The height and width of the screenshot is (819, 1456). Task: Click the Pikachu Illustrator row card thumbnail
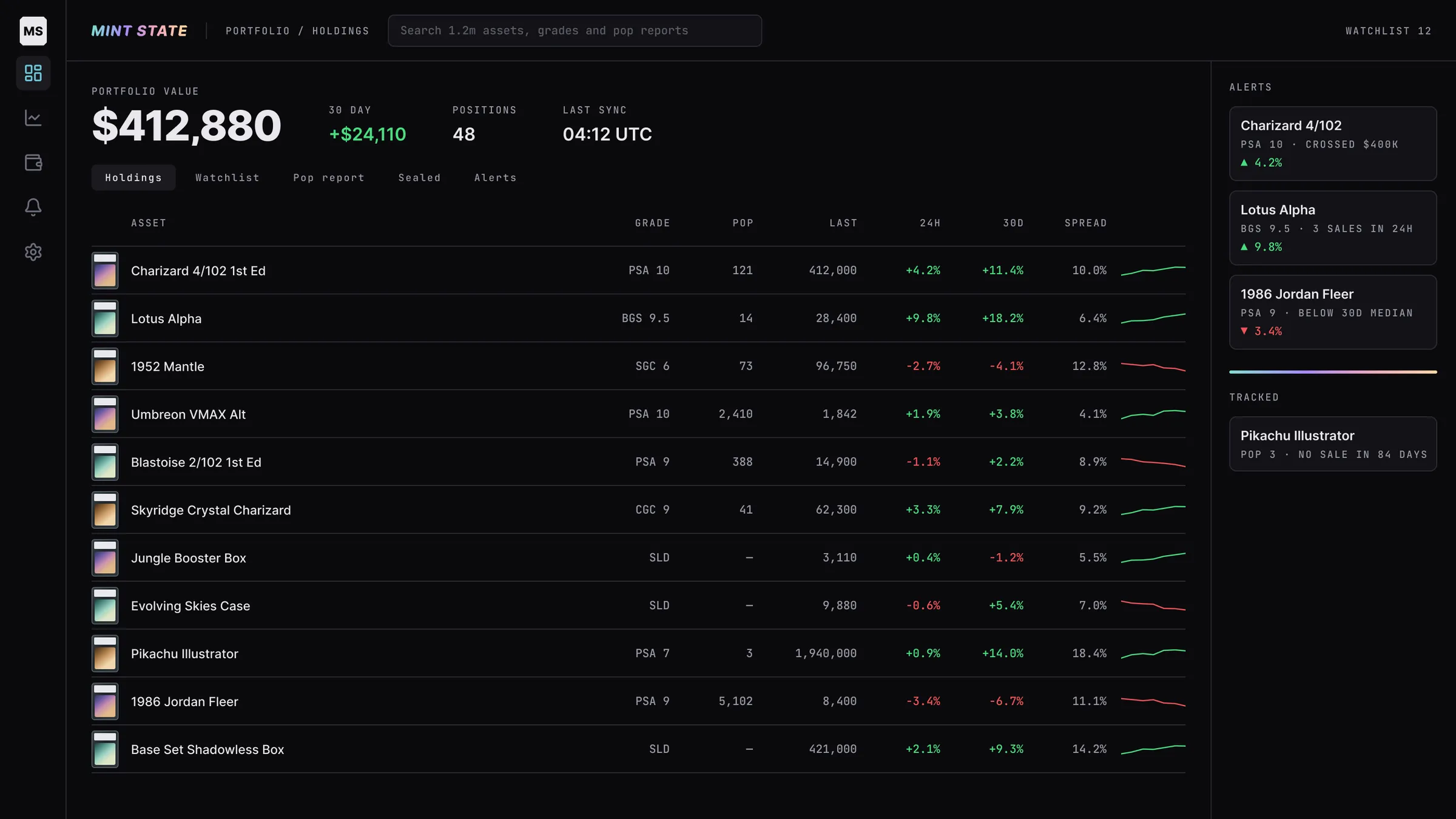(105, 653)
